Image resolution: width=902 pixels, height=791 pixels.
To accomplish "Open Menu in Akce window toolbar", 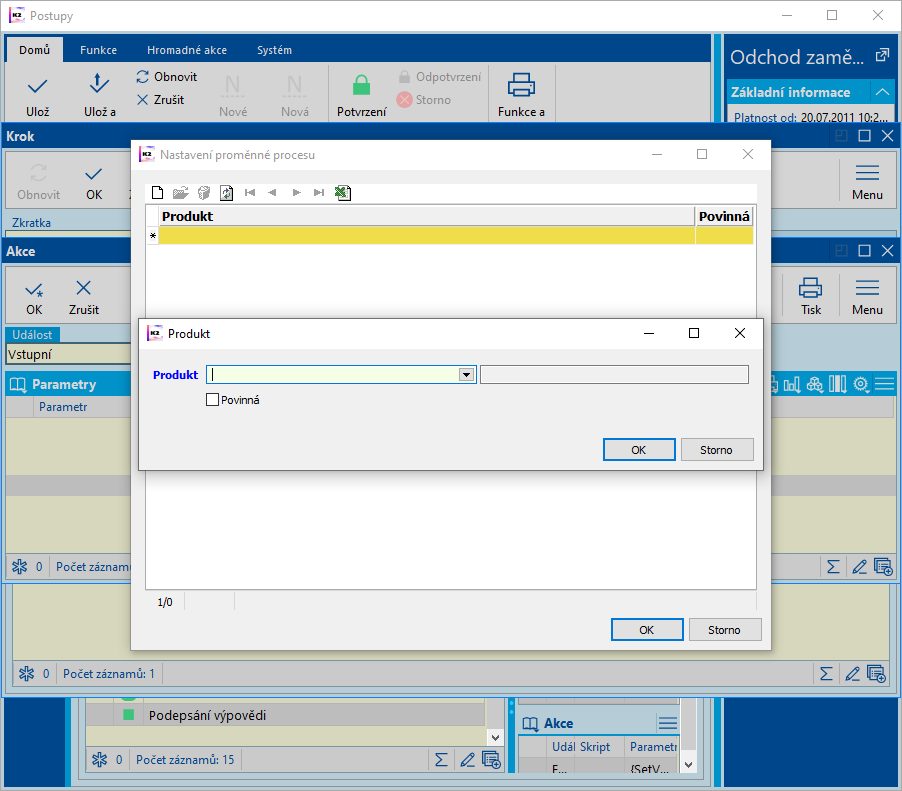I will 867,297.
